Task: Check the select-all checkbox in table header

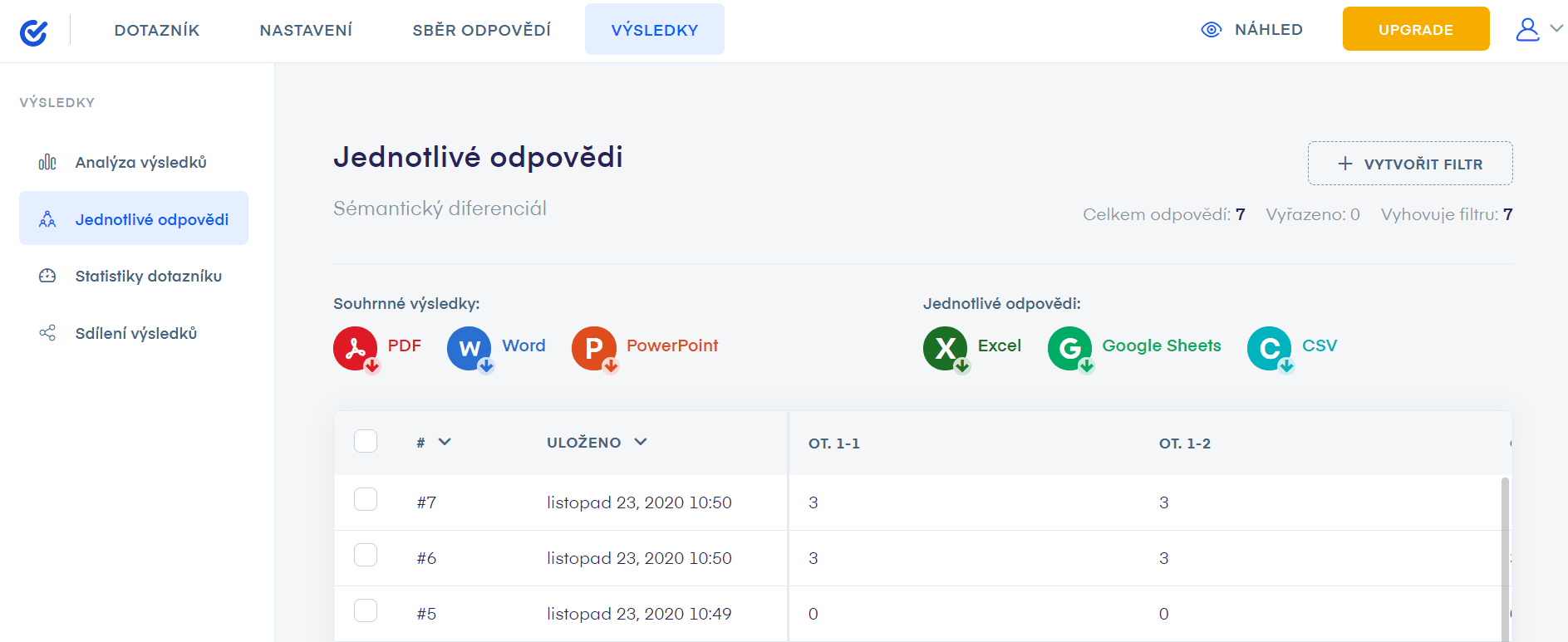Action: [366, 441]
